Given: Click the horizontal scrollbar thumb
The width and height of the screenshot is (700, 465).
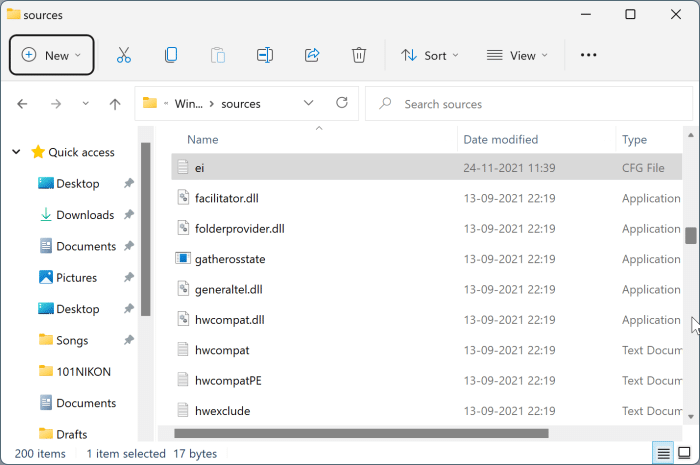Looking at the screenshot, I should pos(361,433).
